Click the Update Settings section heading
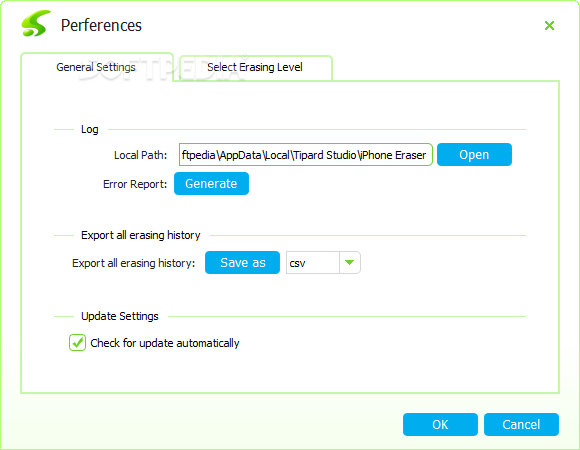 click(120, 316)
